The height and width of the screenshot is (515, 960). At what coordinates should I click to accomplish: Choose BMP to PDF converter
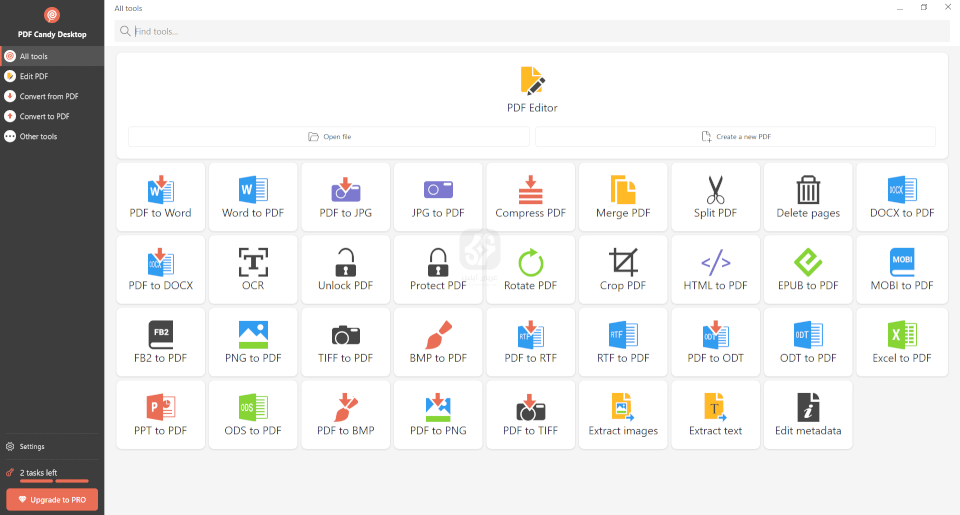tap(438, 342)
